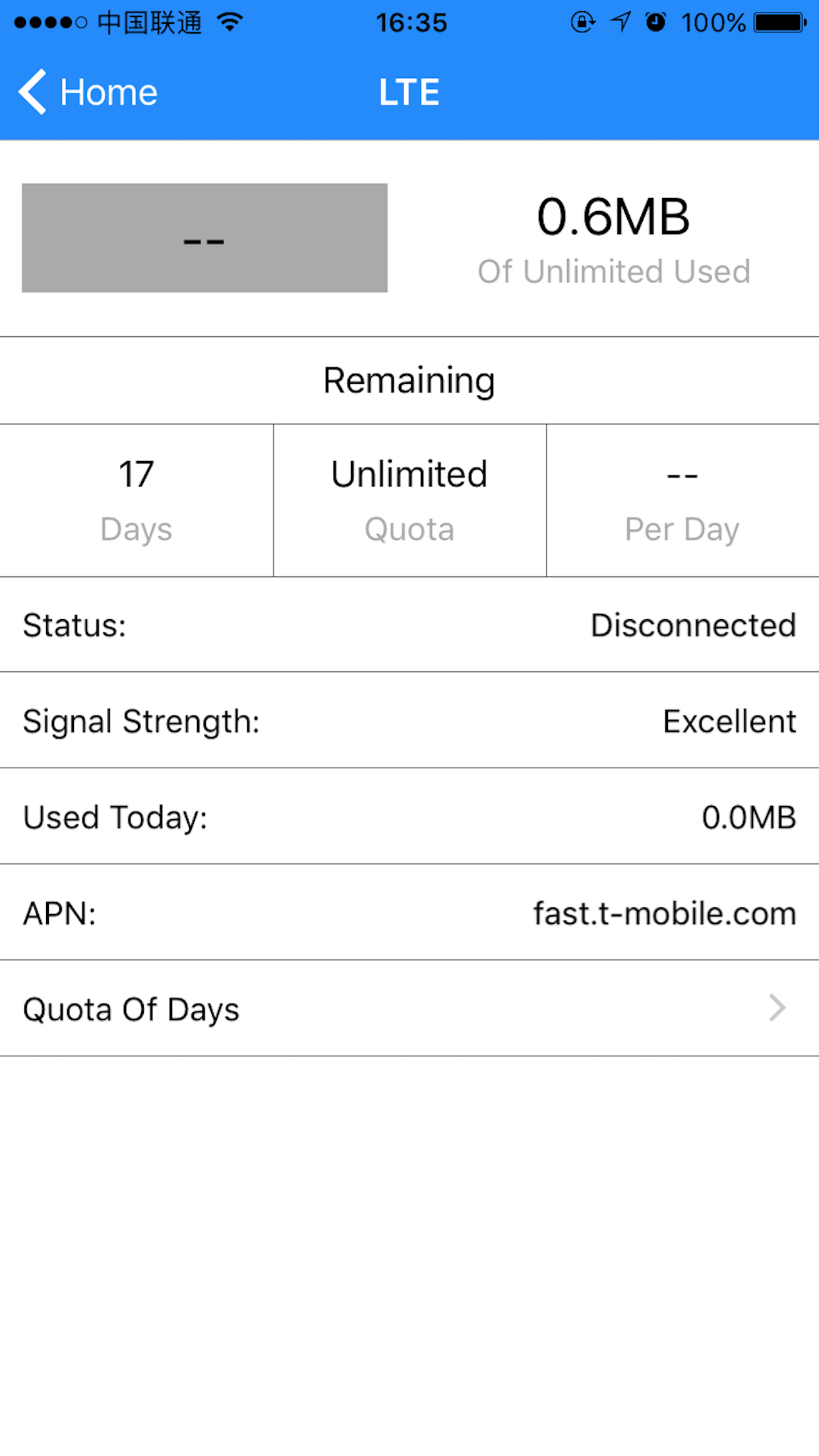Image resolution: width=819 pixels, height=1456 pixels.
Task: Tap the 0.6MB used data label
Action: click(613, 217)
